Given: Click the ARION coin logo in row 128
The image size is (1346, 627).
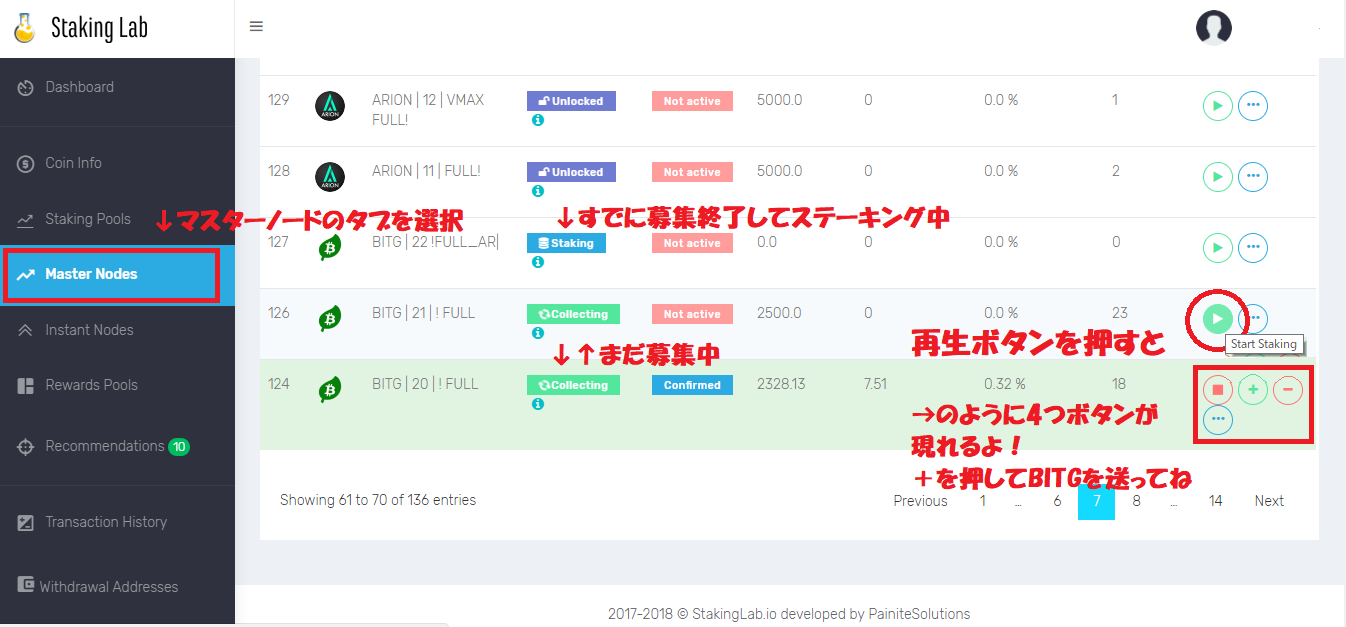Looking at the screenshot, I should tap(330, 177).
